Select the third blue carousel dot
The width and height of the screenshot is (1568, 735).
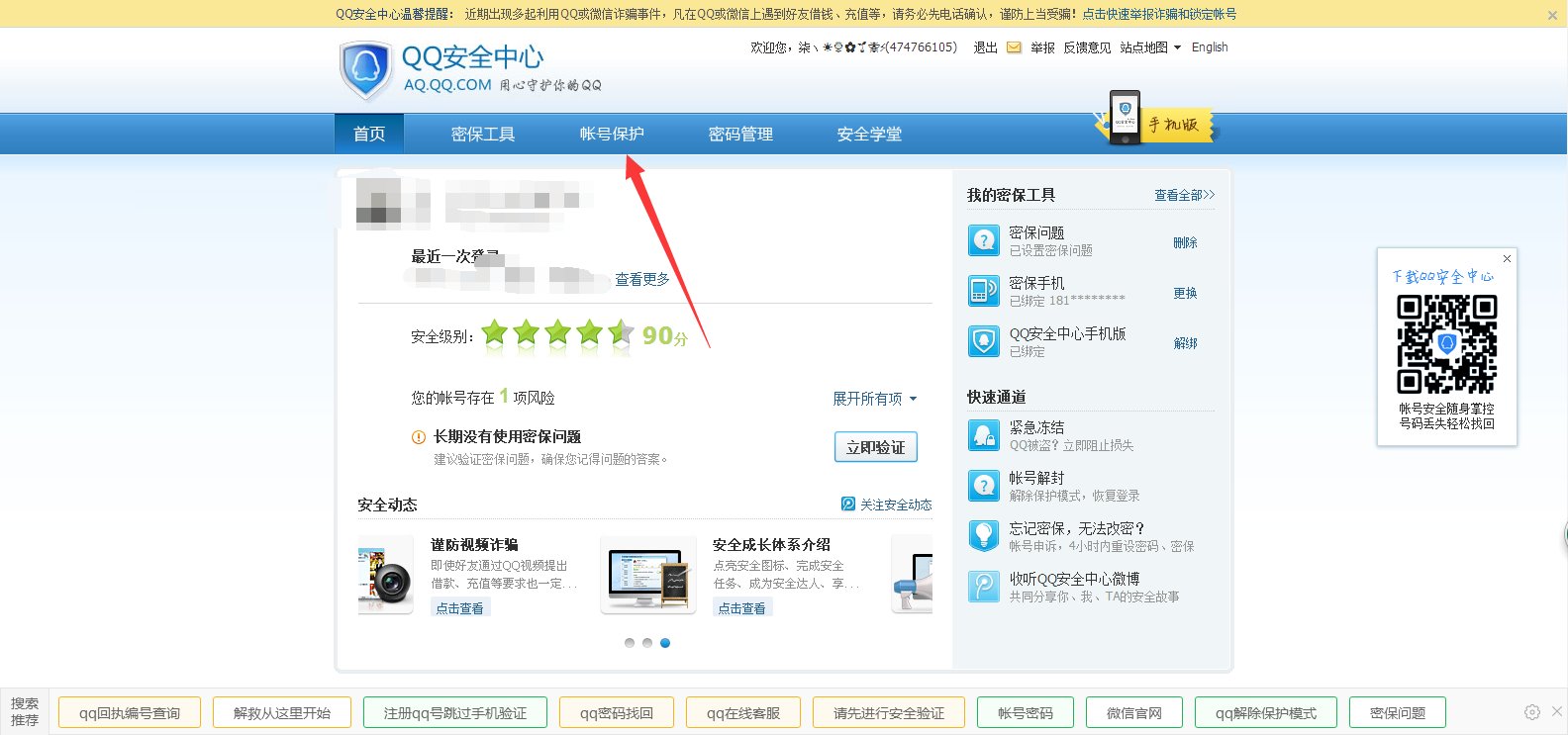click(665, 643)
